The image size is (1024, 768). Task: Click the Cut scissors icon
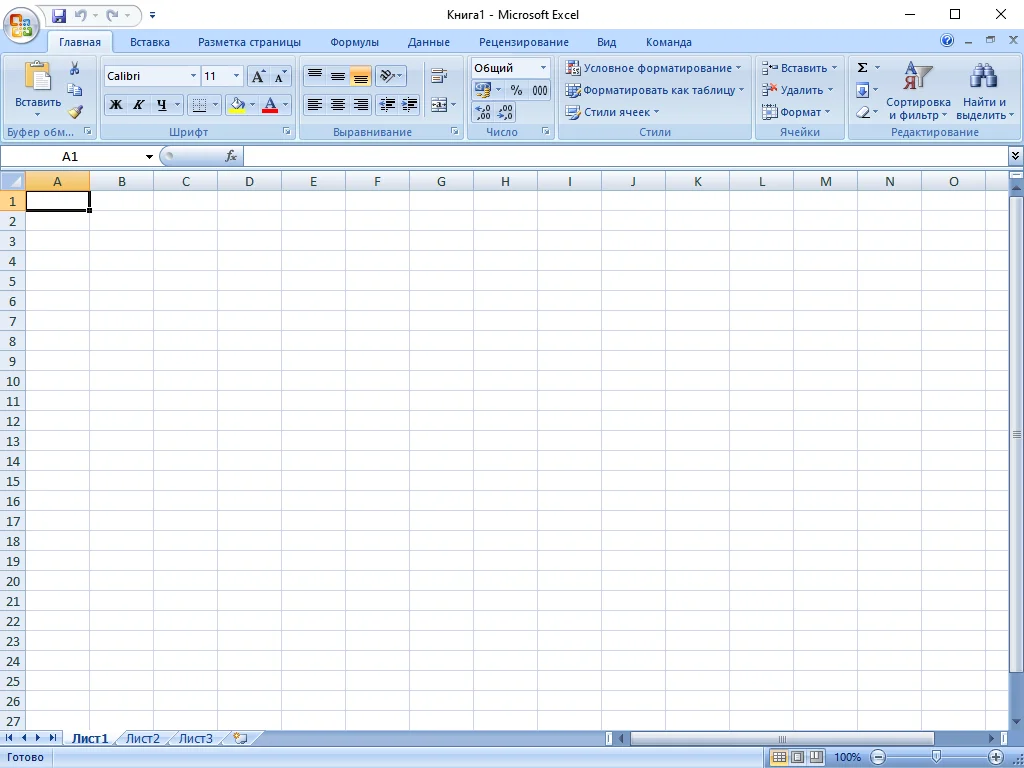click(74, 68)
